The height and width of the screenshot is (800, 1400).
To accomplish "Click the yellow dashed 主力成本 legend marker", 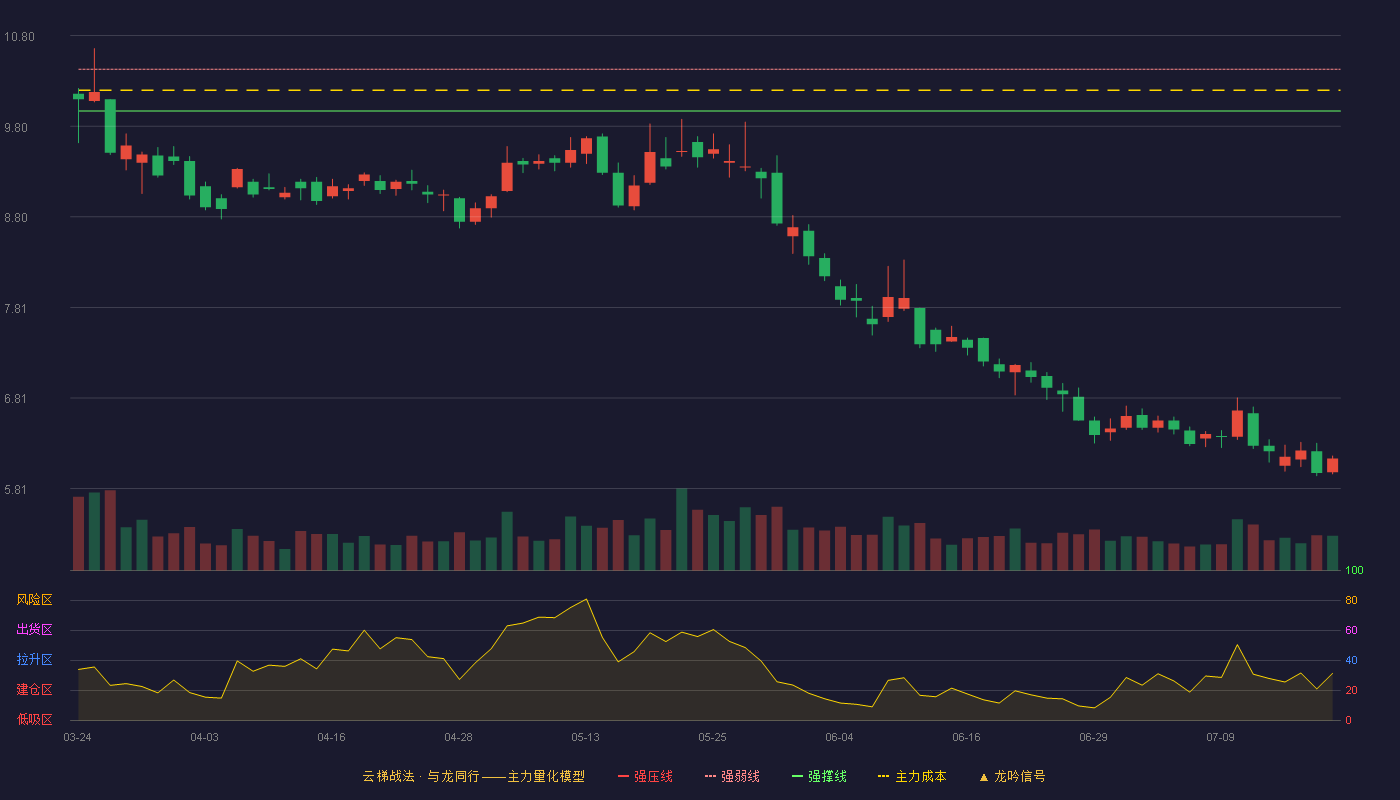I will pyautogui.click(x=883, y=776).
